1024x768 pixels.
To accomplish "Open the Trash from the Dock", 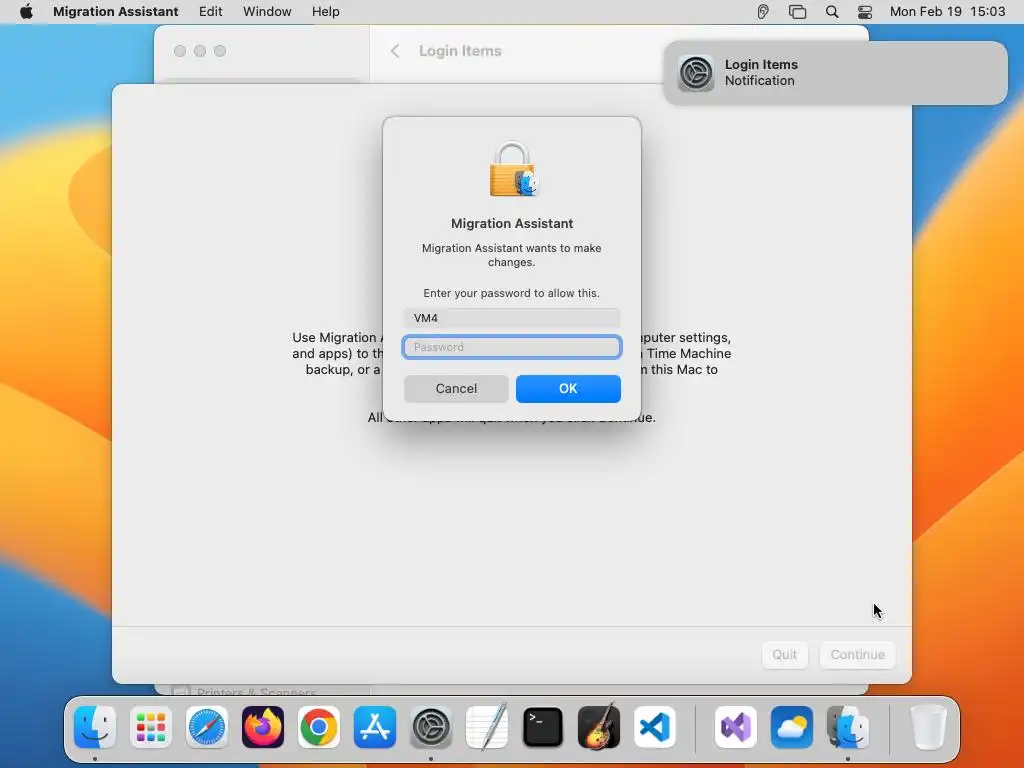I will (x=929, y=727).
